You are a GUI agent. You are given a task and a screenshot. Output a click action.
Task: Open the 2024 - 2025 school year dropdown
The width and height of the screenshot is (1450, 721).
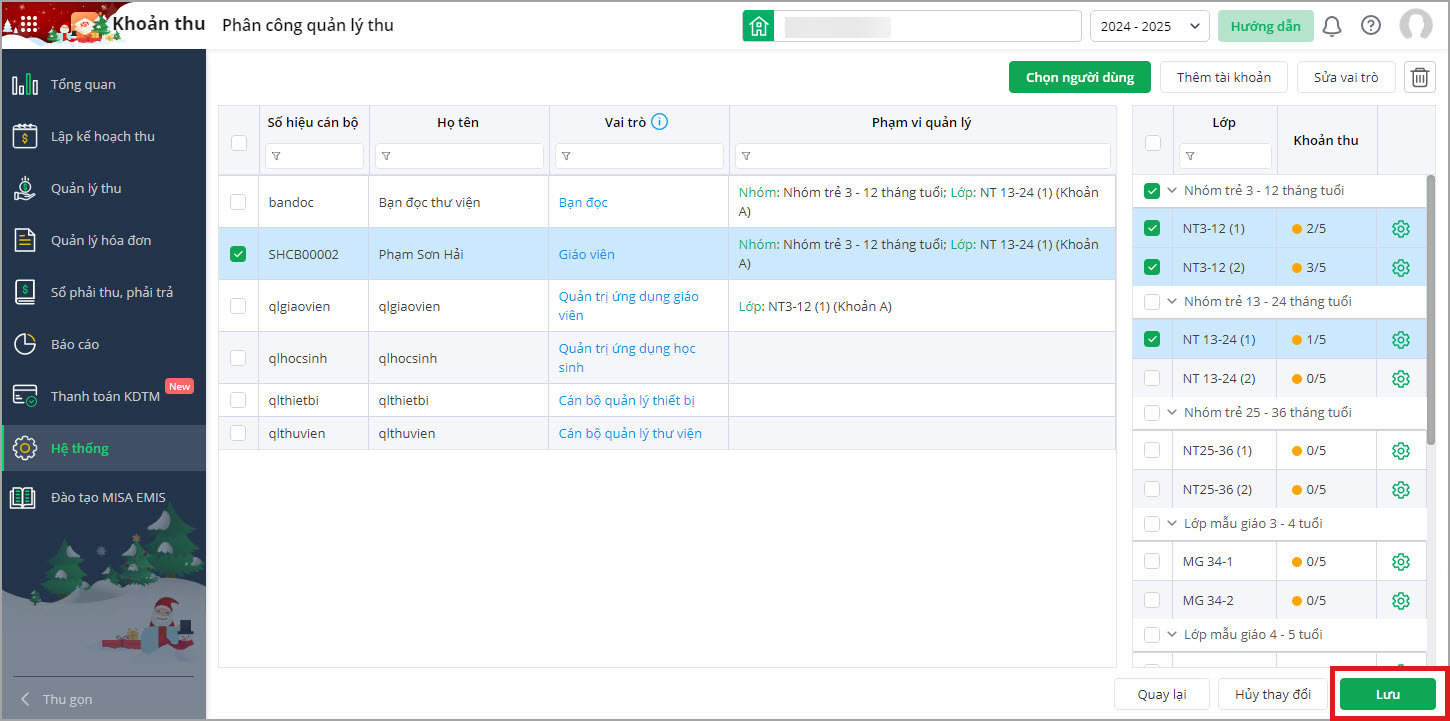1149,26
